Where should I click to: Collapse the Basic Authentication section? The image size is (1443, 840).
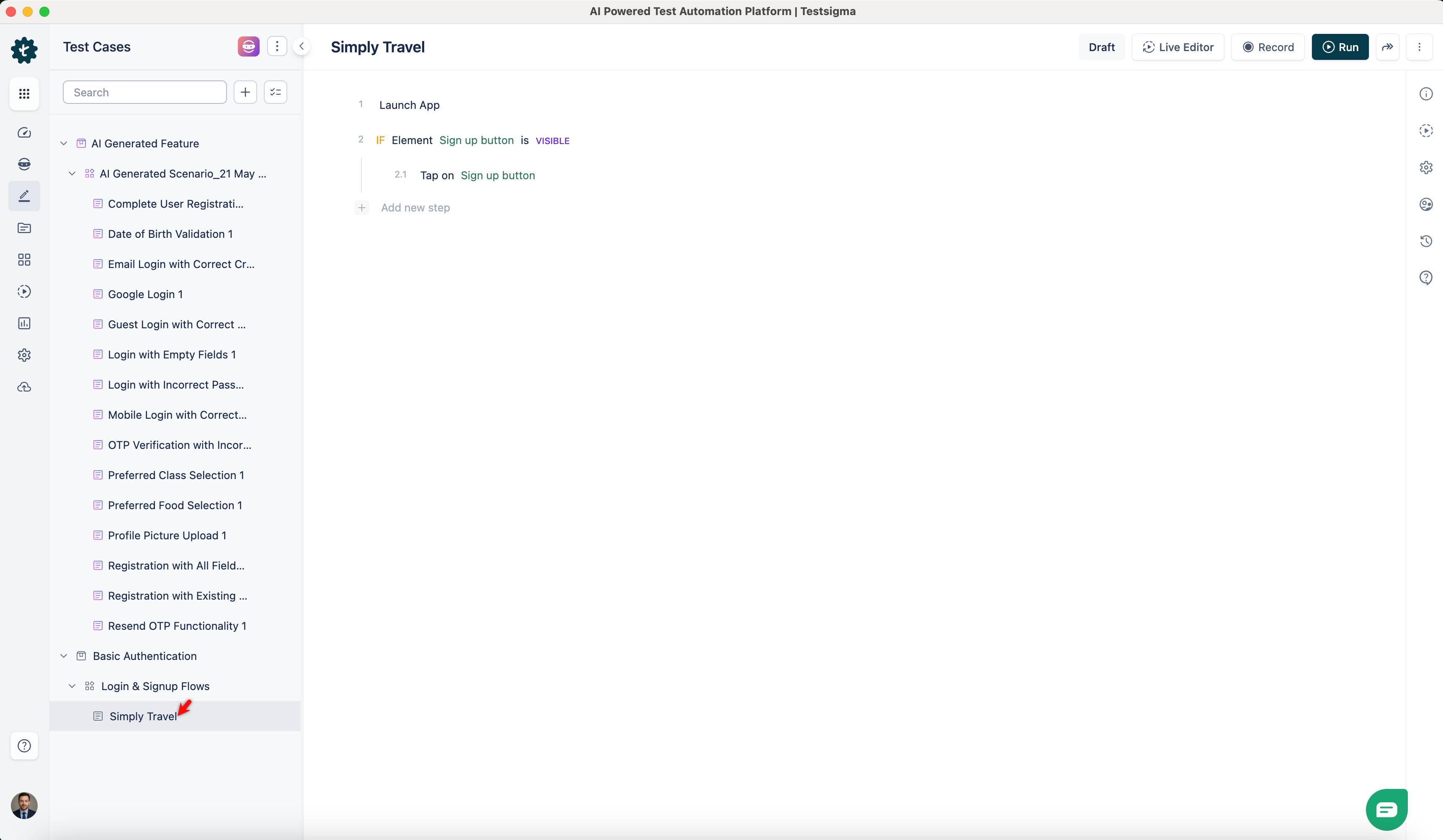click(64, 656)
